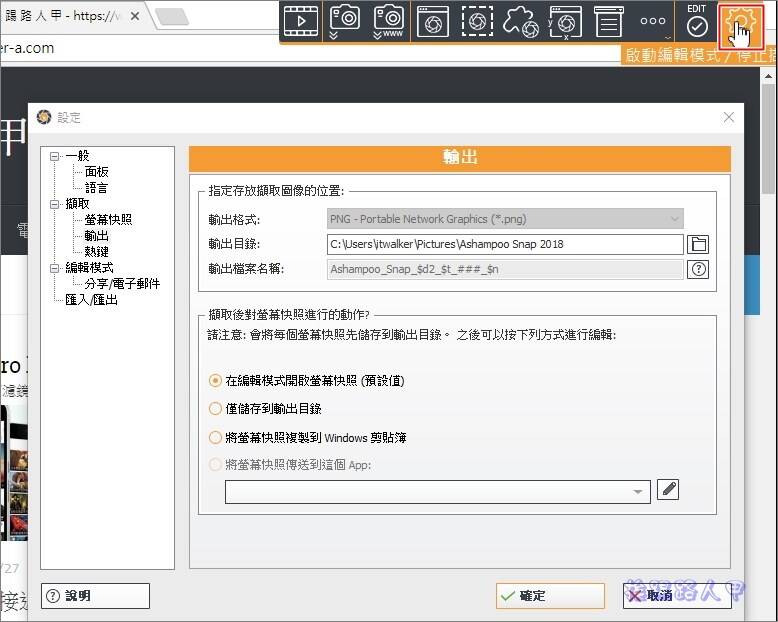Browse for output directory folder icon

point(698,244)
